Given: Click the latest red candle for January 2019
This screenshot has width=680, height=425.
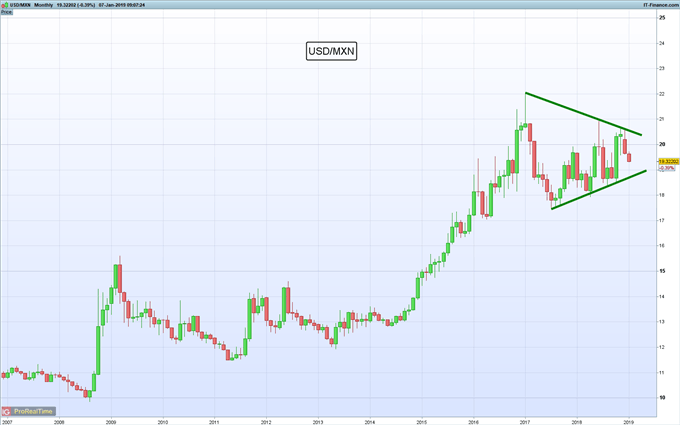Looking at the screenshot, I should coord(629,158).
